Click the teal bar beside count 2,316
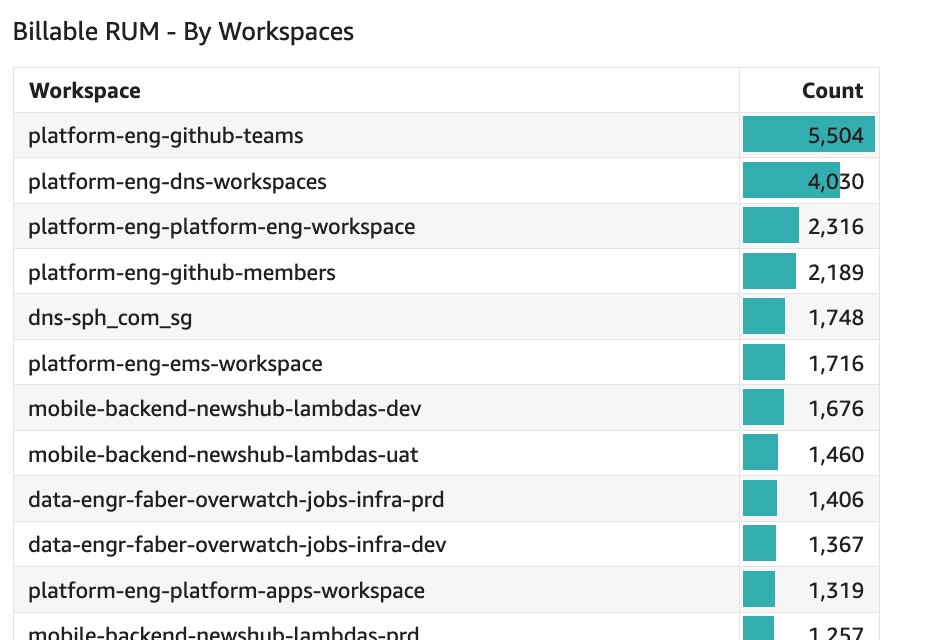 [x=770, y=226]
